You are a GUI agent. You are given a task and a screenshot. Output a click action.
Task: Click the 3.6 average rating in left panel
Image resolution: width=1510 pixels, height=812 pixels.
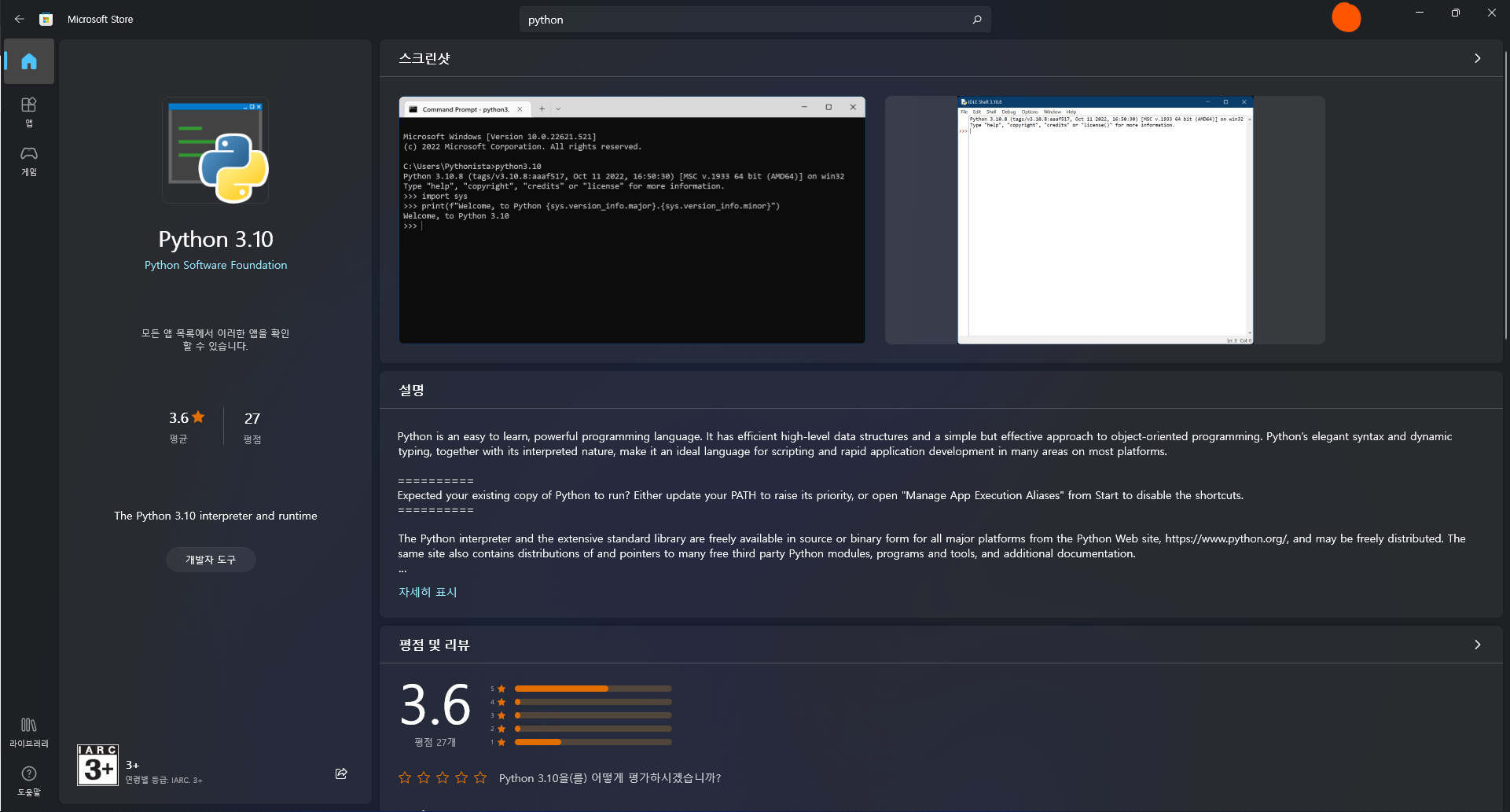[x=186, y=418]
